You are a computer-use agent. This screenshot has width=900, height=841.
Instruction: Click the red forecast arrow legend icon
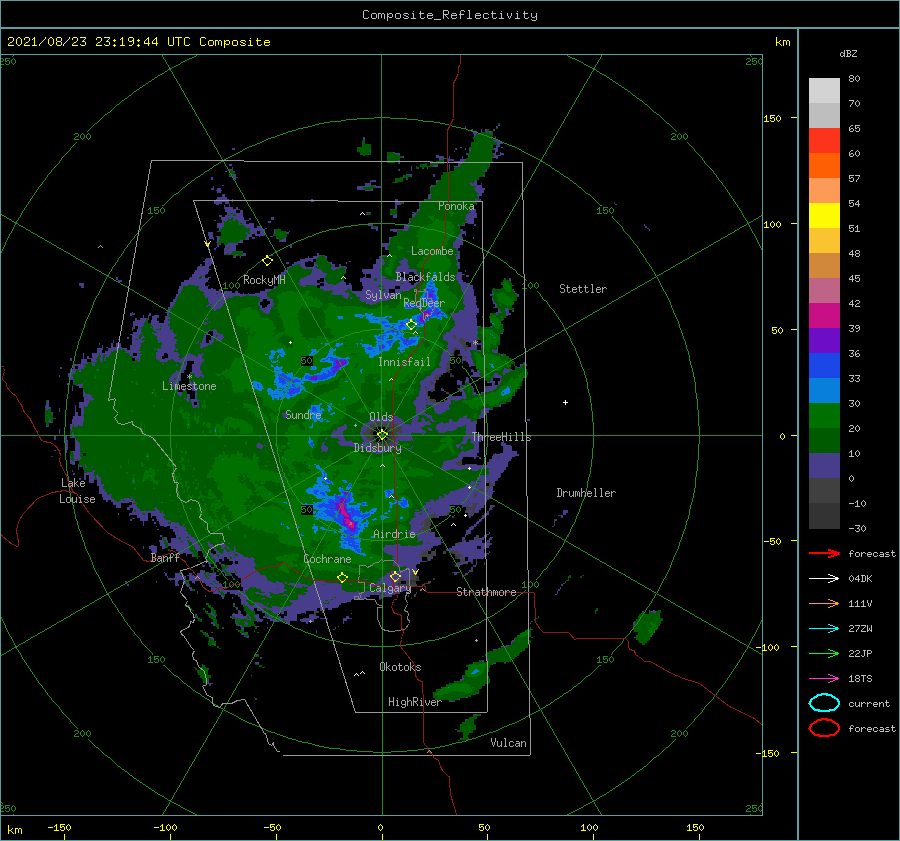pyautogui.click(x=824, y=553)
